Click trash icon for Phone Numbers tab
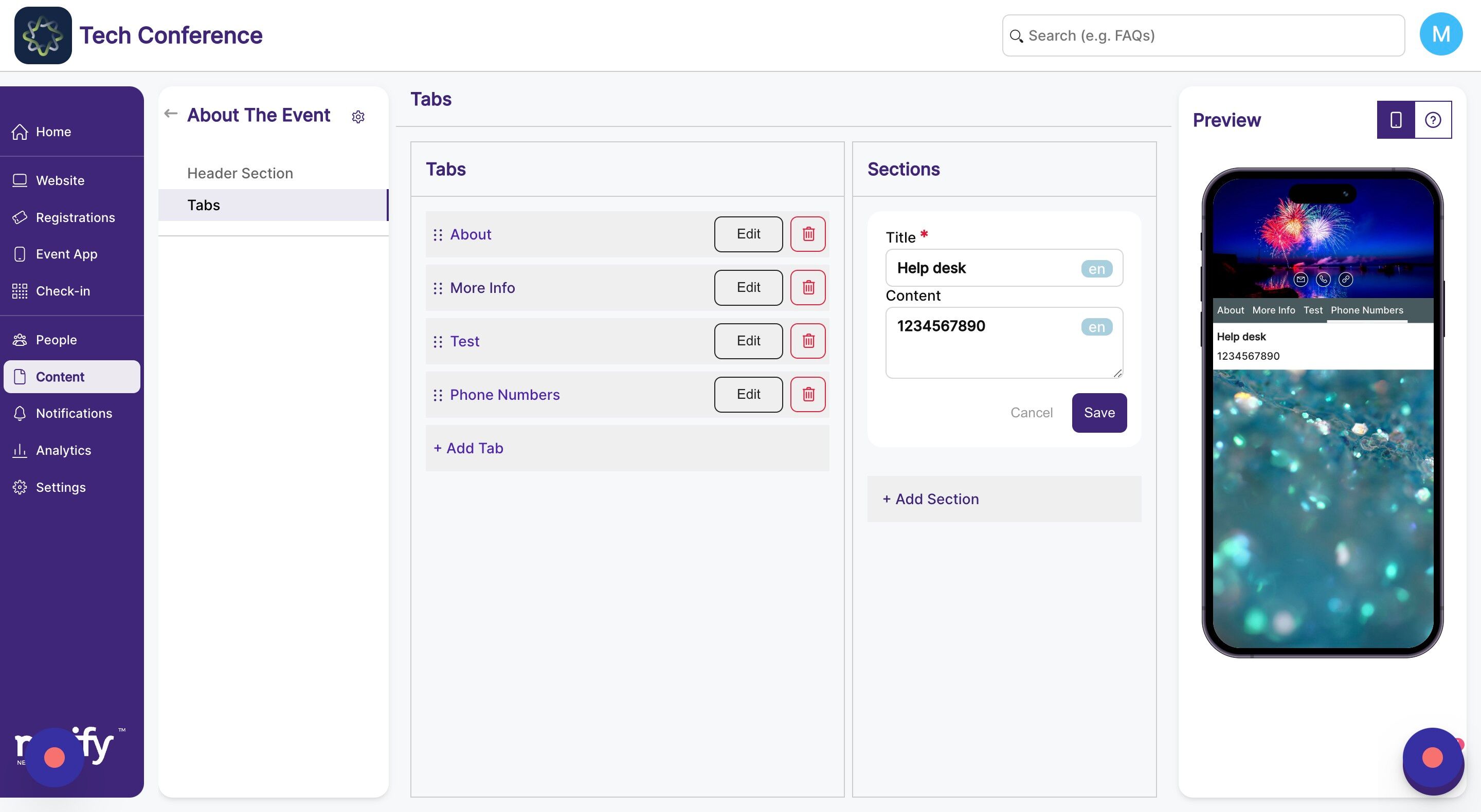Viewport: 1481px width, 812px height. (x=808, y=394)
